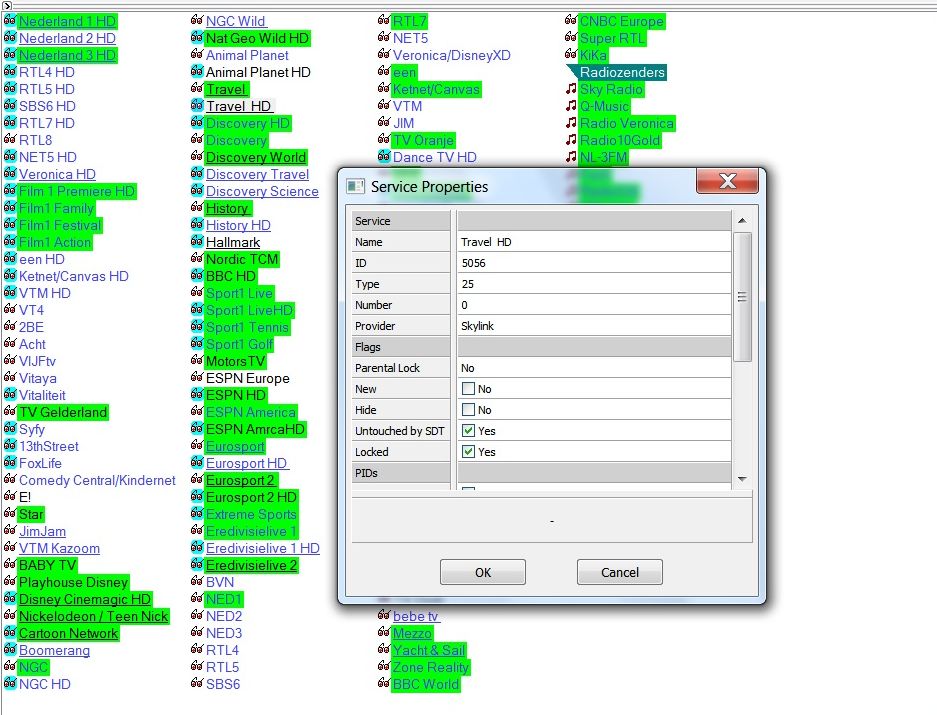Click the Parental Lock value No

tap(595, 368)
